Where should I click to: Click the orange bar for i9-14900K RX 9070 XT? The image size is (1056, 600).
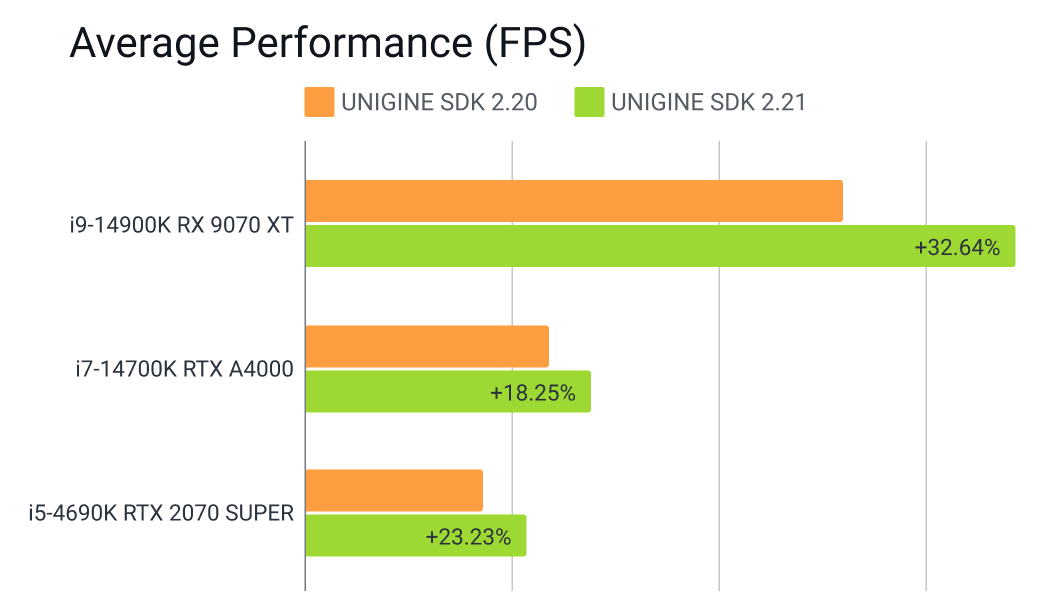pos(574,201)
